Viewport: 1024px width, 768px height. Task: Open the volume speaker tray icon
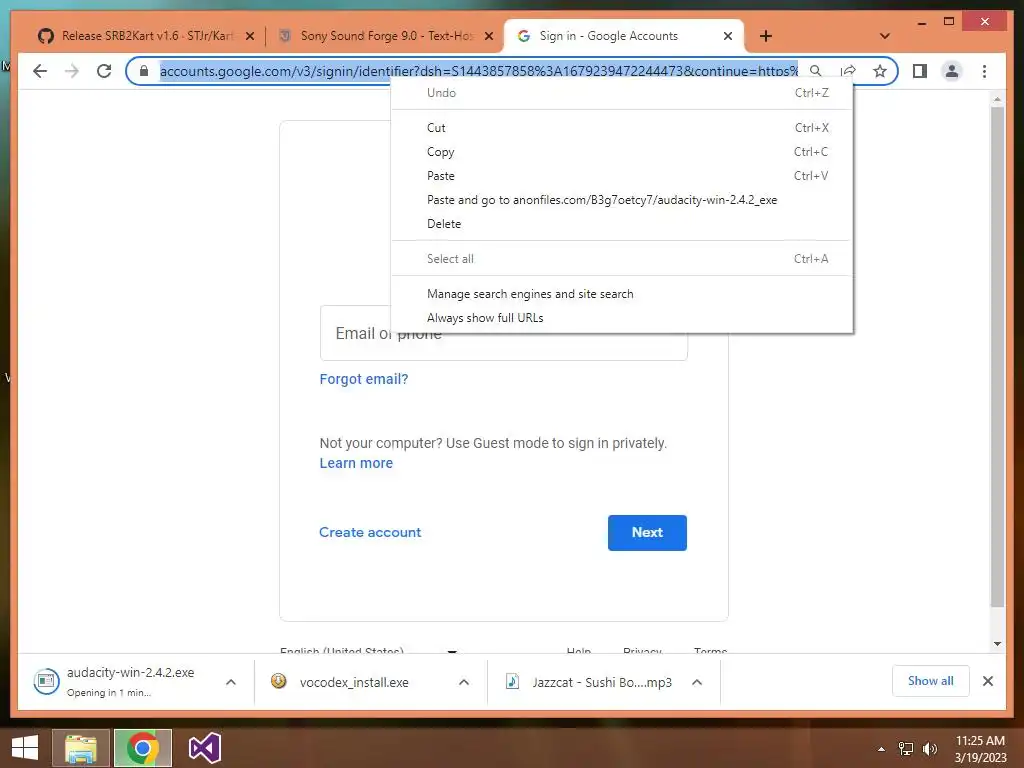pos(929,749)
